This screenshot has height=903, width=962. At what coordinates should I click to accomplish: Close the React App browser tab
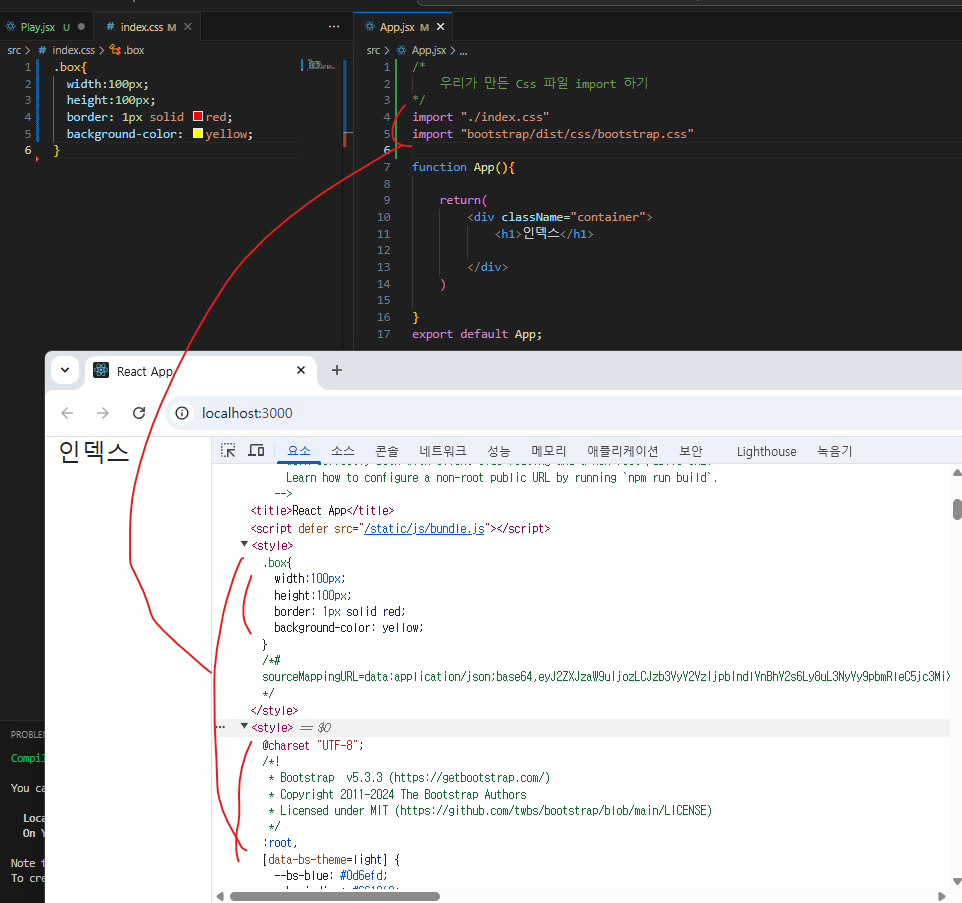pyautogui.click(x=301, y=370)
